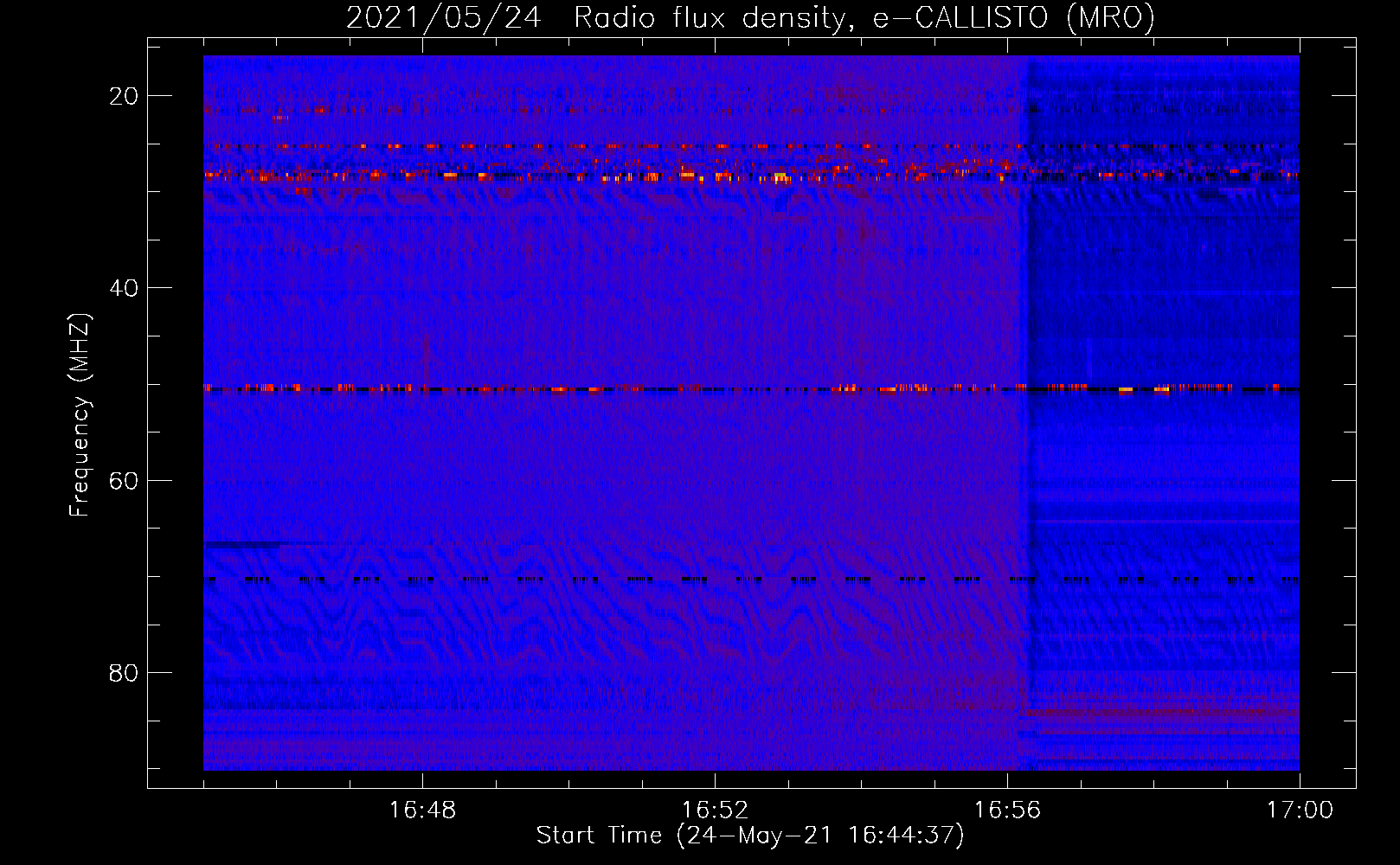Click the plot title '2021/05/24 Radio flux density, e-CALLISTO (MRO)'

click(x=750, y=17)
